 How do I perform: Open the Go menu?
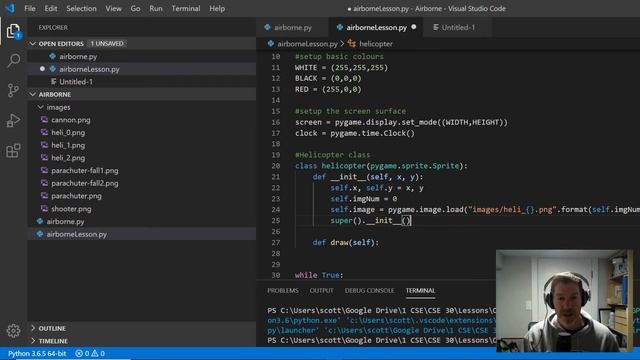(x=136, y=8)
